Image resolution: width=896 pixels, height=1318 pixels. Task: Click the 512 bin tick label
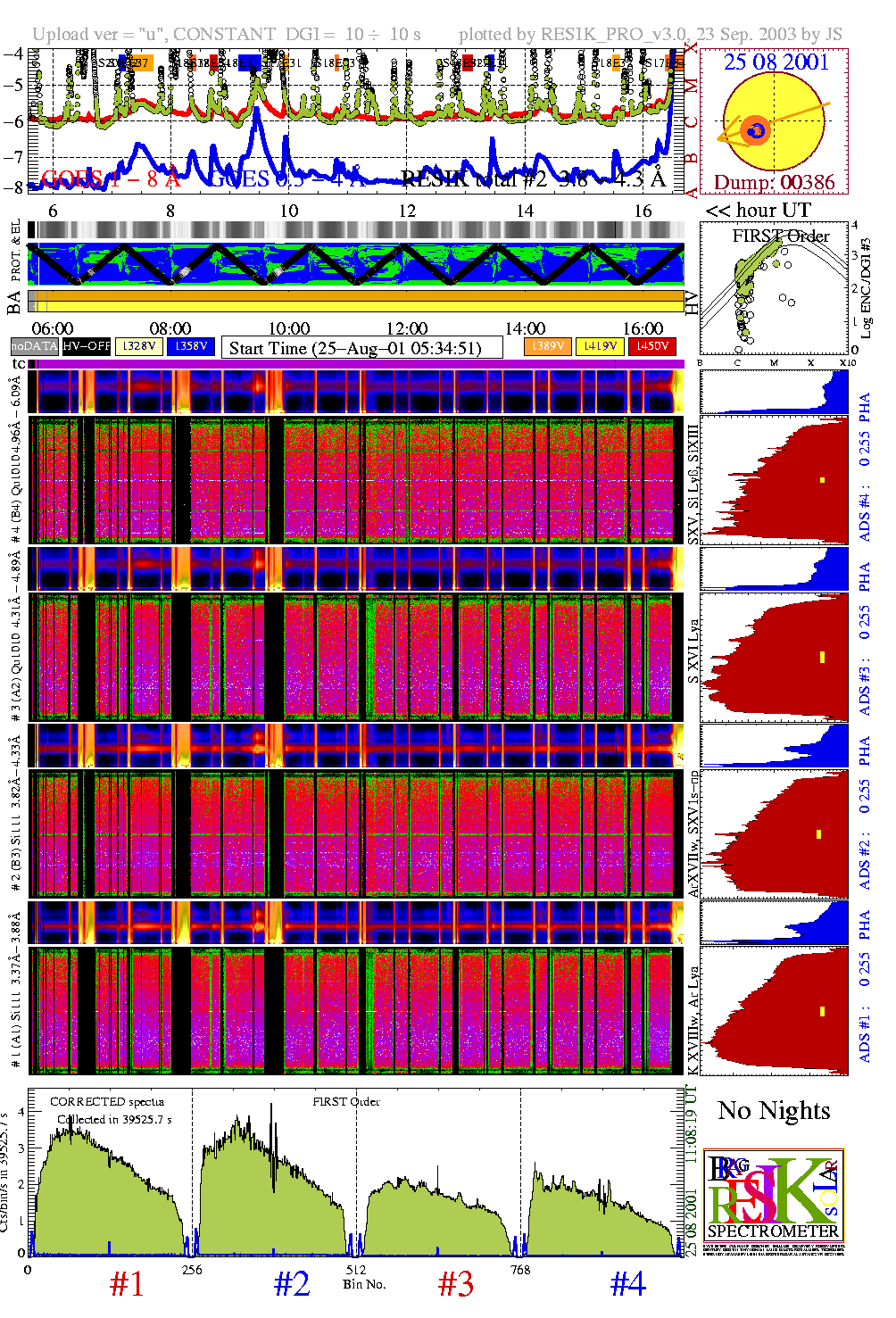point(356,1270)
